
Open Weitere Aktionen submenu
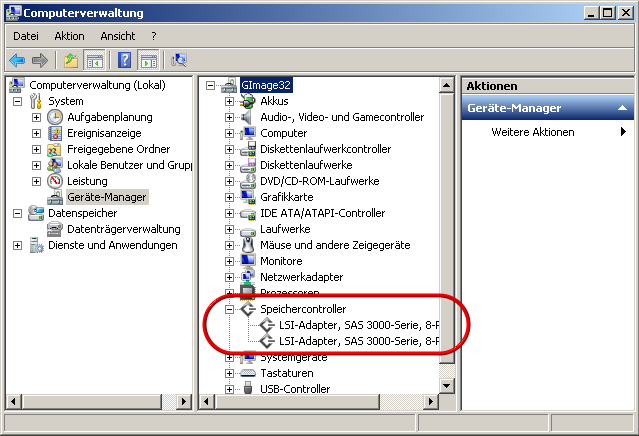pyautogui.click(x=532, y=132)
